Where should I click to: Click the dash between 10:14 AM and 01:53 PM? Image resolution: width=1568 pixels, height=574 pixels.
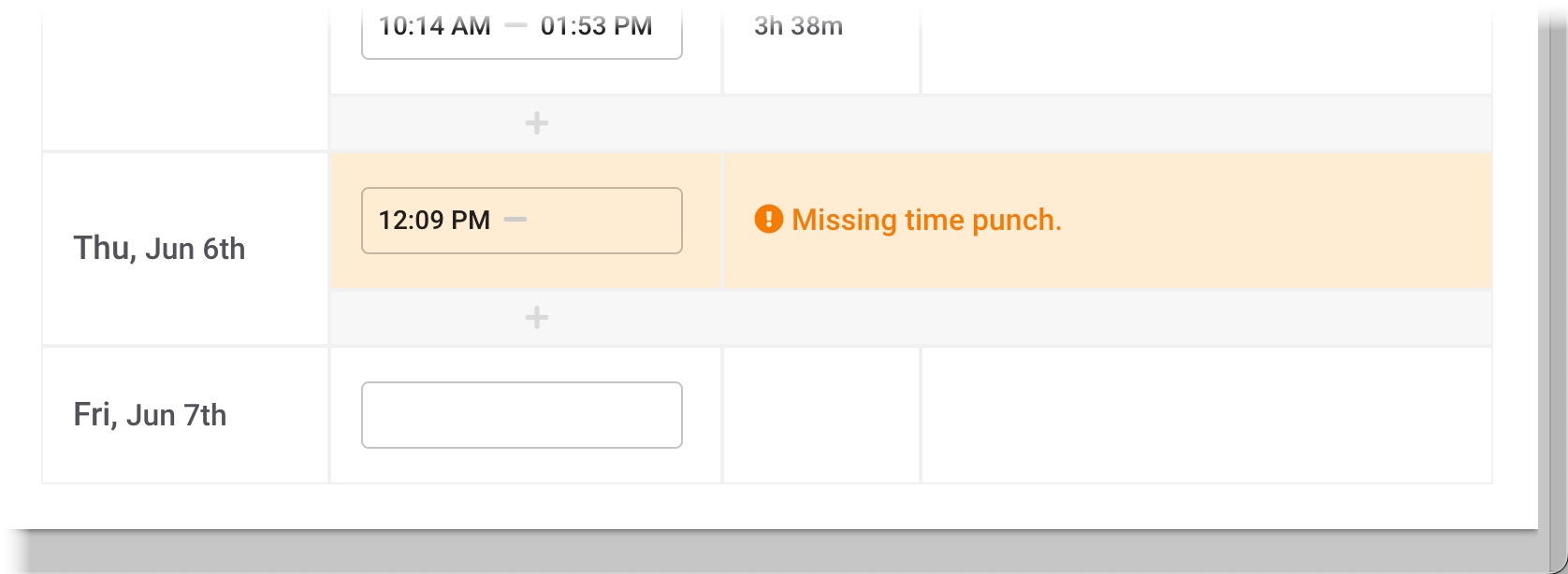click(x=515, y=25)
